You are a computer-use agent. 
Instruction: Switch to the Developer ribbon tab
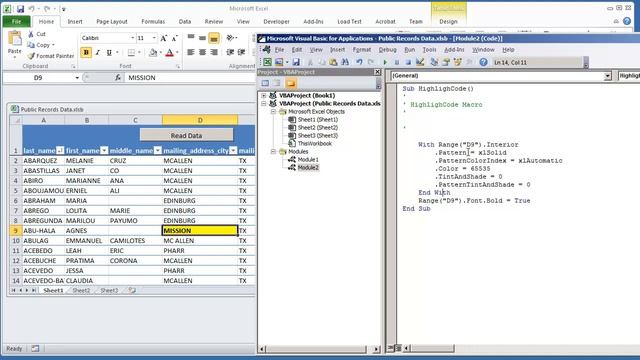tap(276, 22)
